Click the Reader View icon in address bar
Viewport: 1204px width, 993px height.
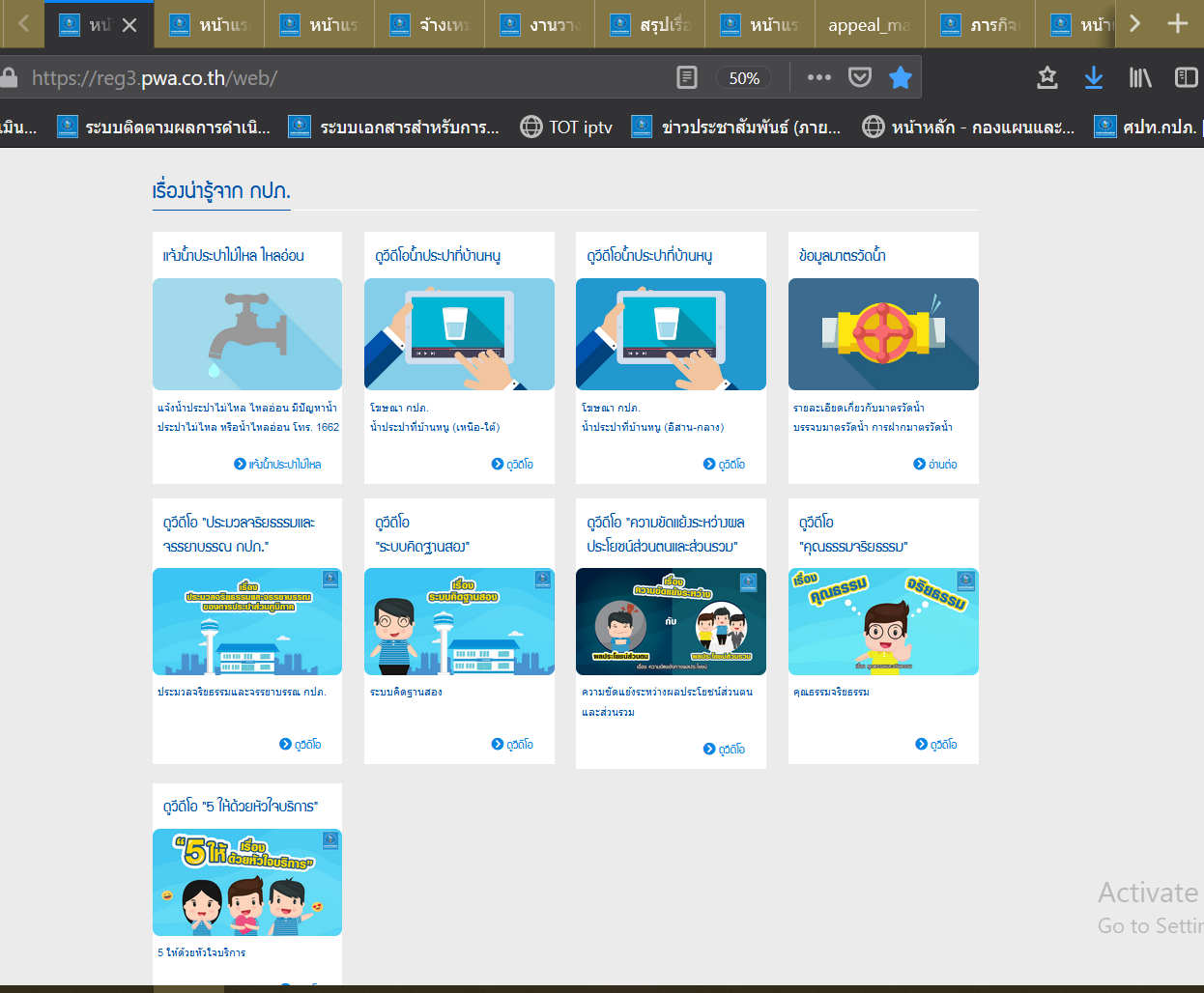coord(687,77)
